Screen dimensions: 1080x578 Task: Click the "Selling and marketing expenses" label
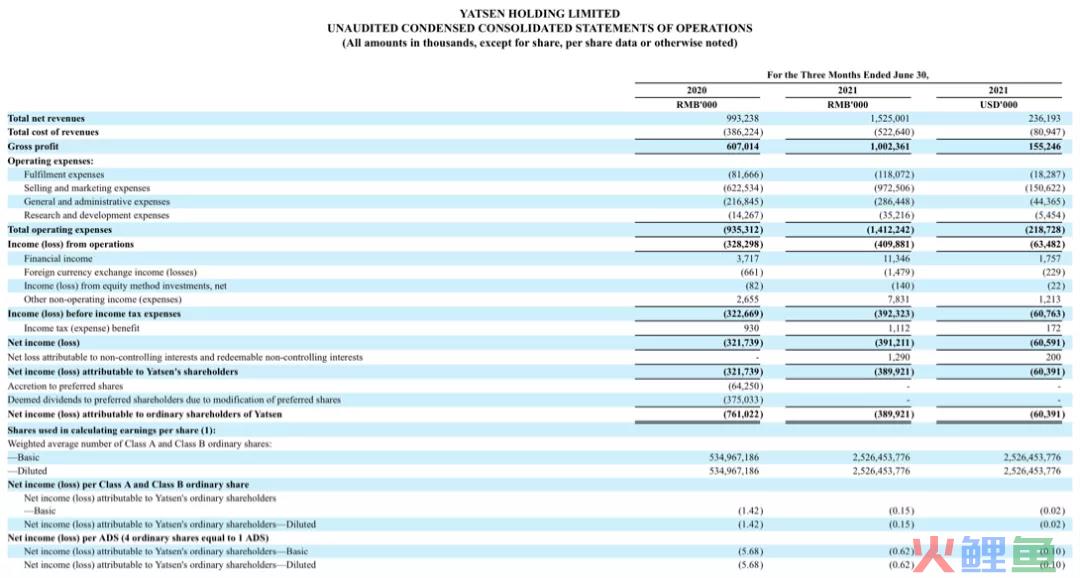click(x=87, y=188)
